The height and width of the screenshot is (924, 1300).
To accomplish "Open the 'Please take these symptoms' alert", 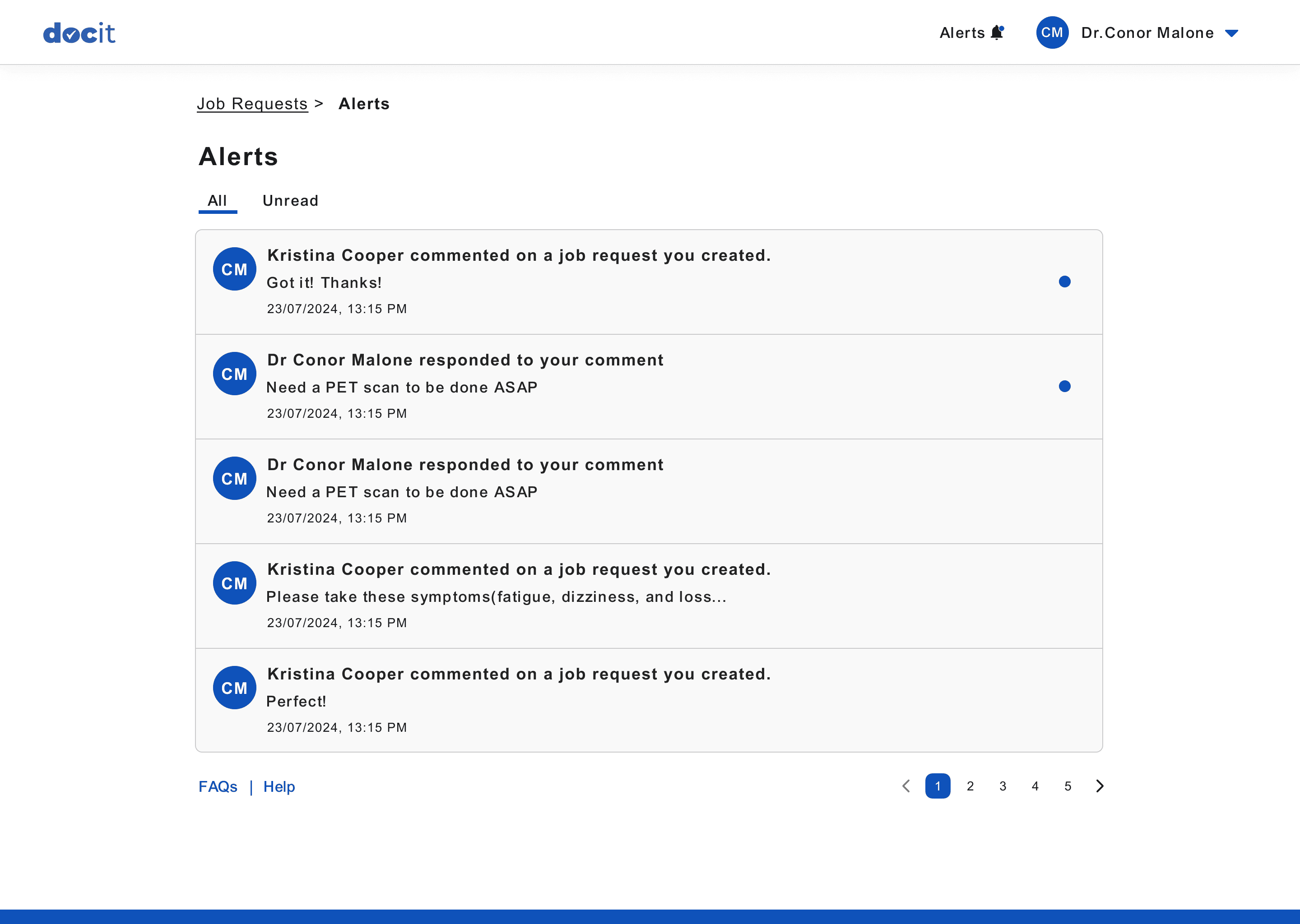I will (497, 596).
